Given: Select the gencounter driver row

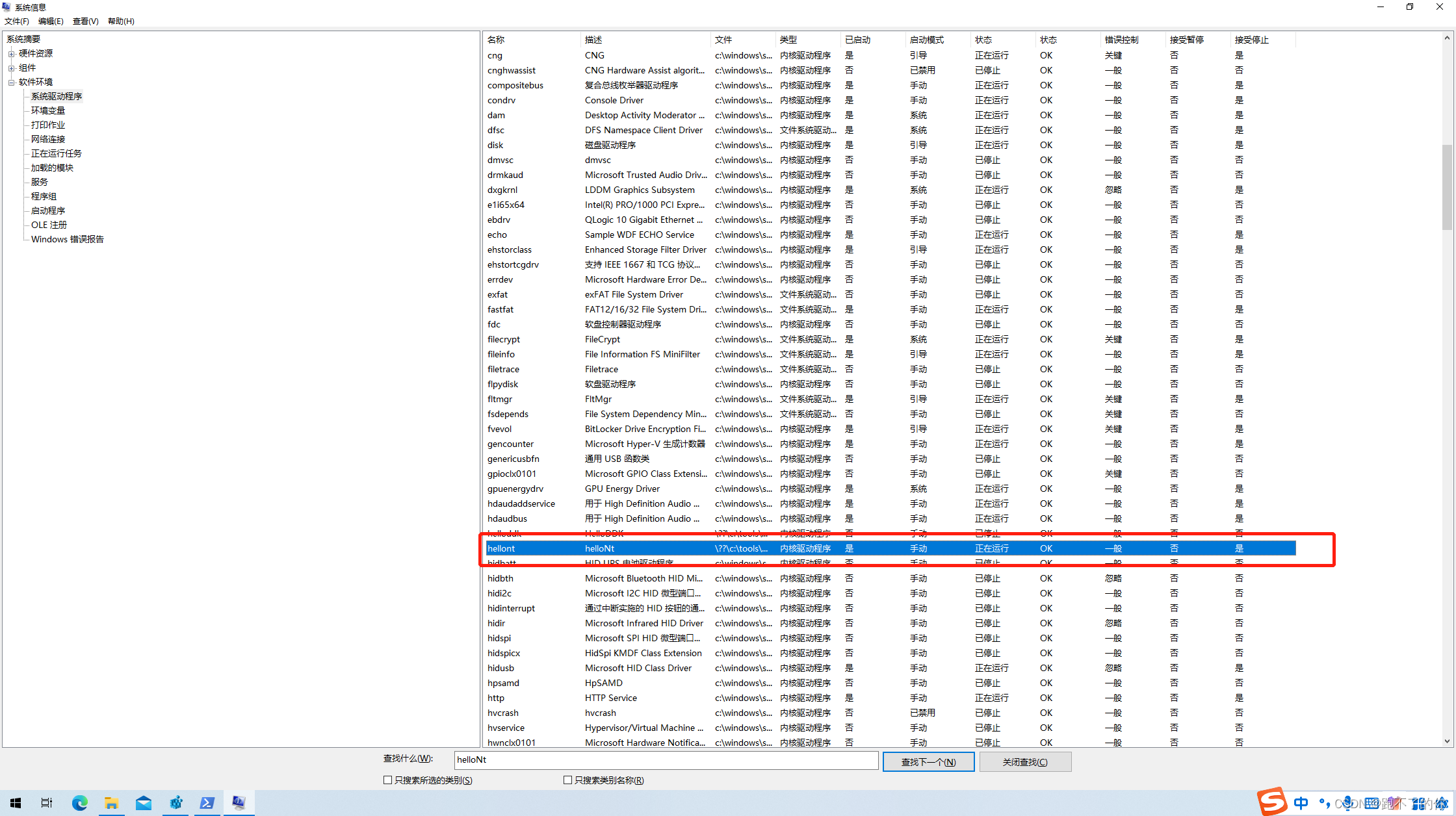Looking at the screenshot, I should [x=890, y=444].
